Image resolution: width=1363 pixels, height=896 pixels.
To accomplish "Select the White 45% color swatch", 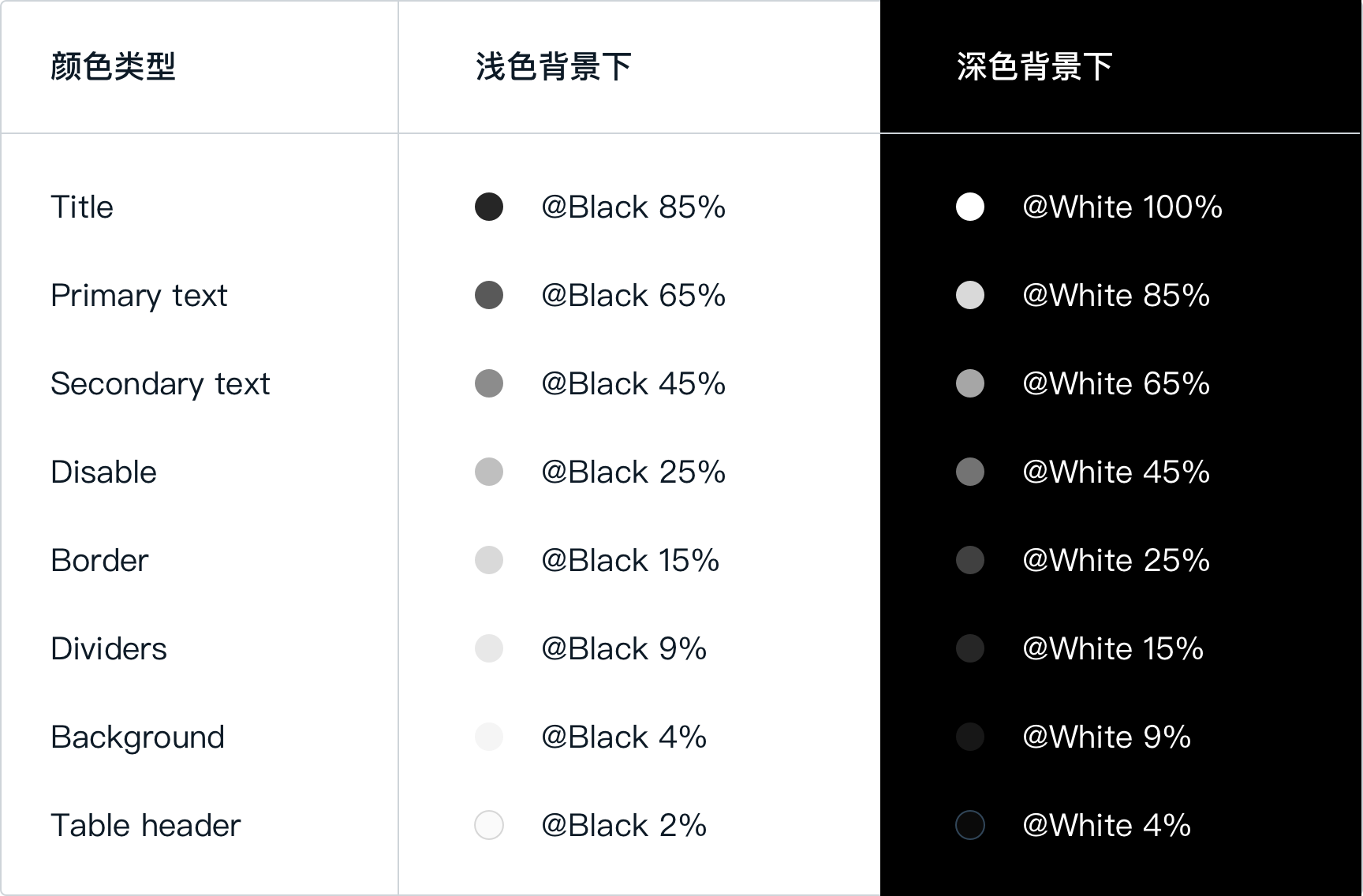I will tap(970, 472).
